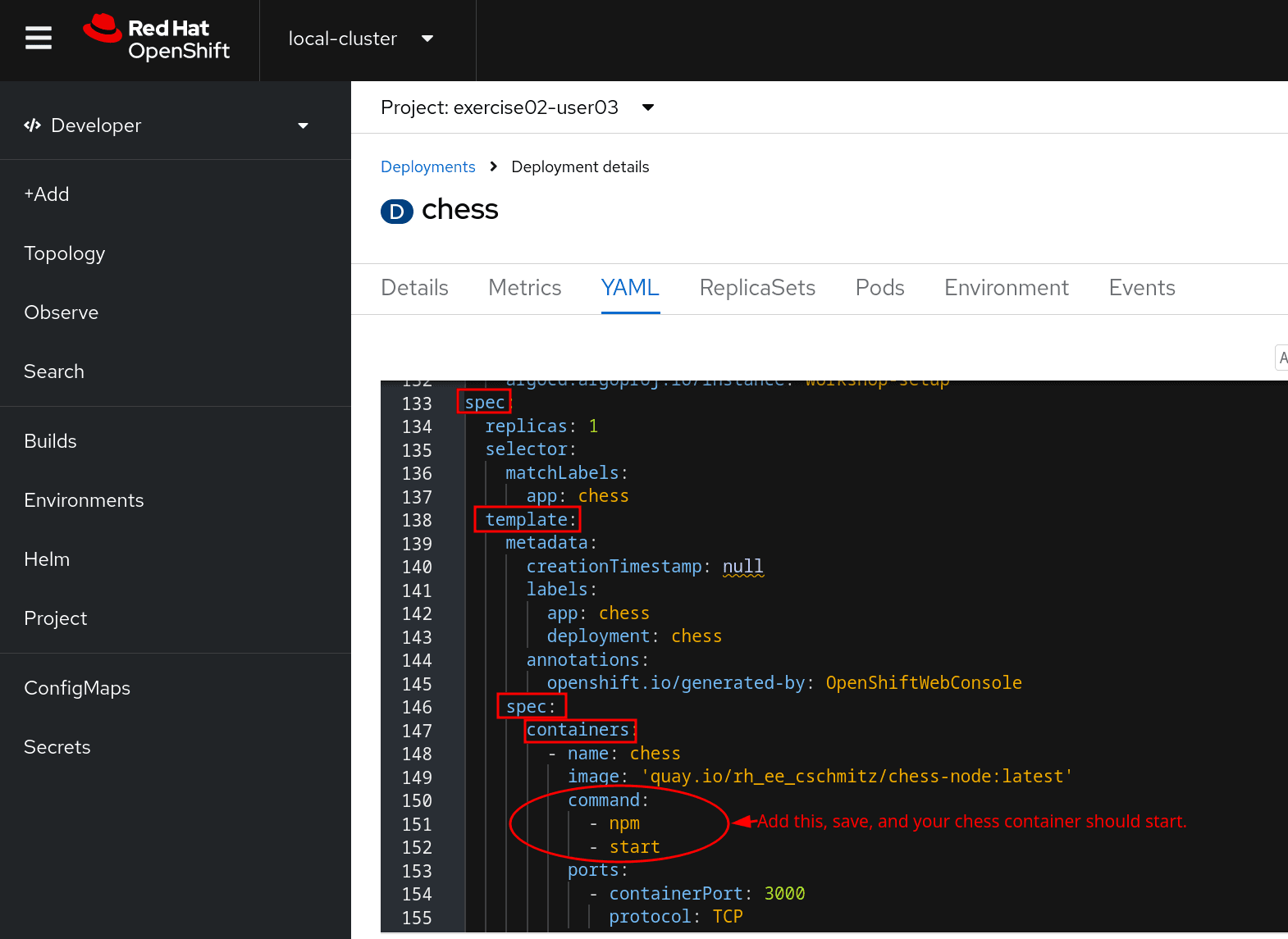The height and width of the screenshot is (939, 1288).
Task: Click the '- name: chess' line
Action: point(614,754)
